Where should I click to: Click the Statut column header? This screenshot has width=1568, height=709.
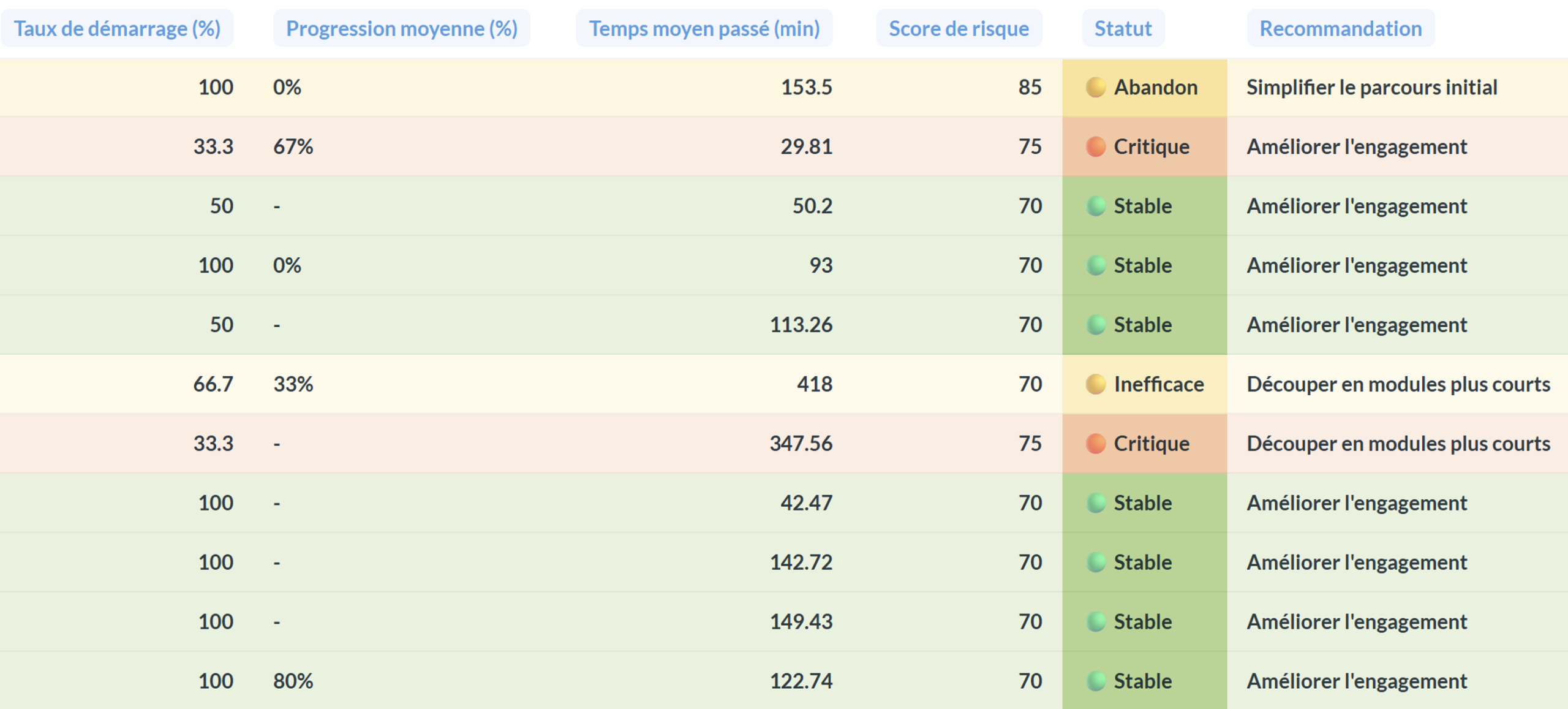(x=1123, y=28)
